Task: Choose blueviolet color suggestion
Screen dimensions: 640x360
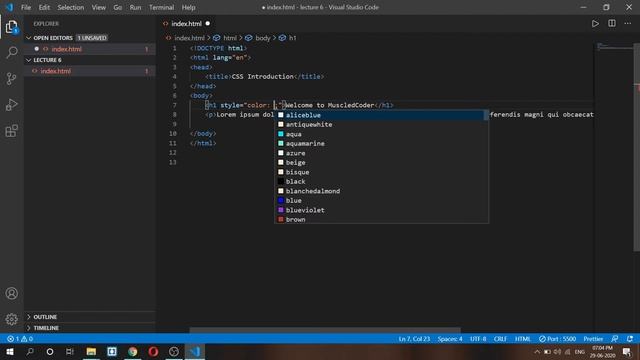Action: (381, 210)
